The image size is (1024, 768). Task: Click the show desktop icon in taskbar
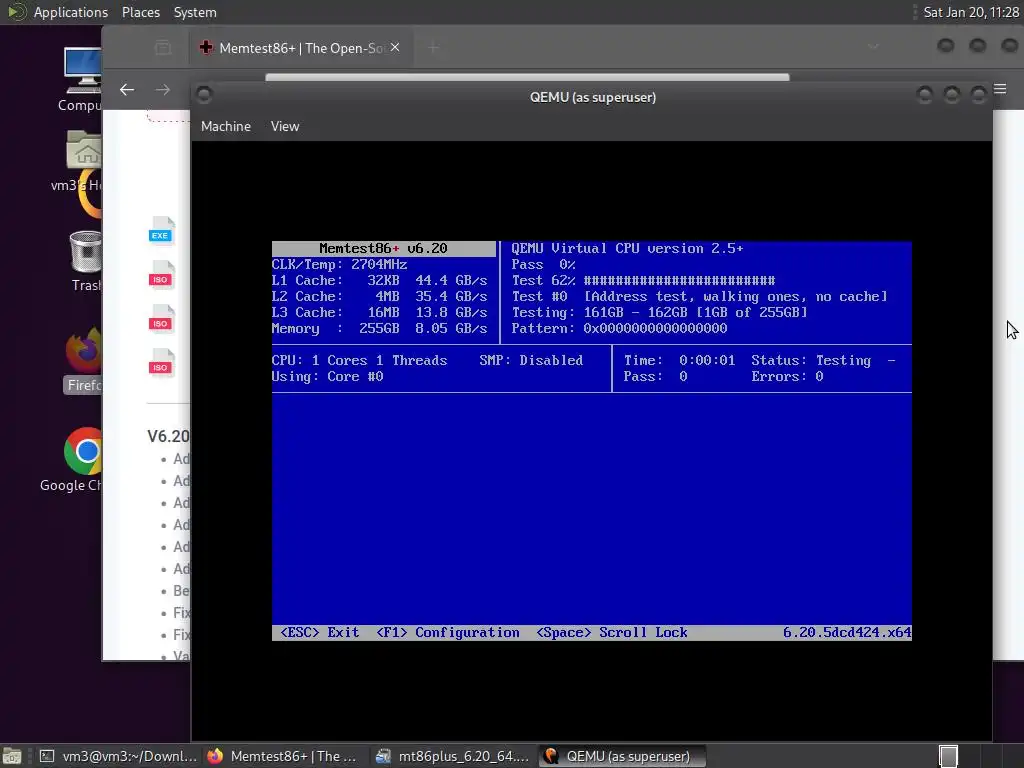coord(12,756)
